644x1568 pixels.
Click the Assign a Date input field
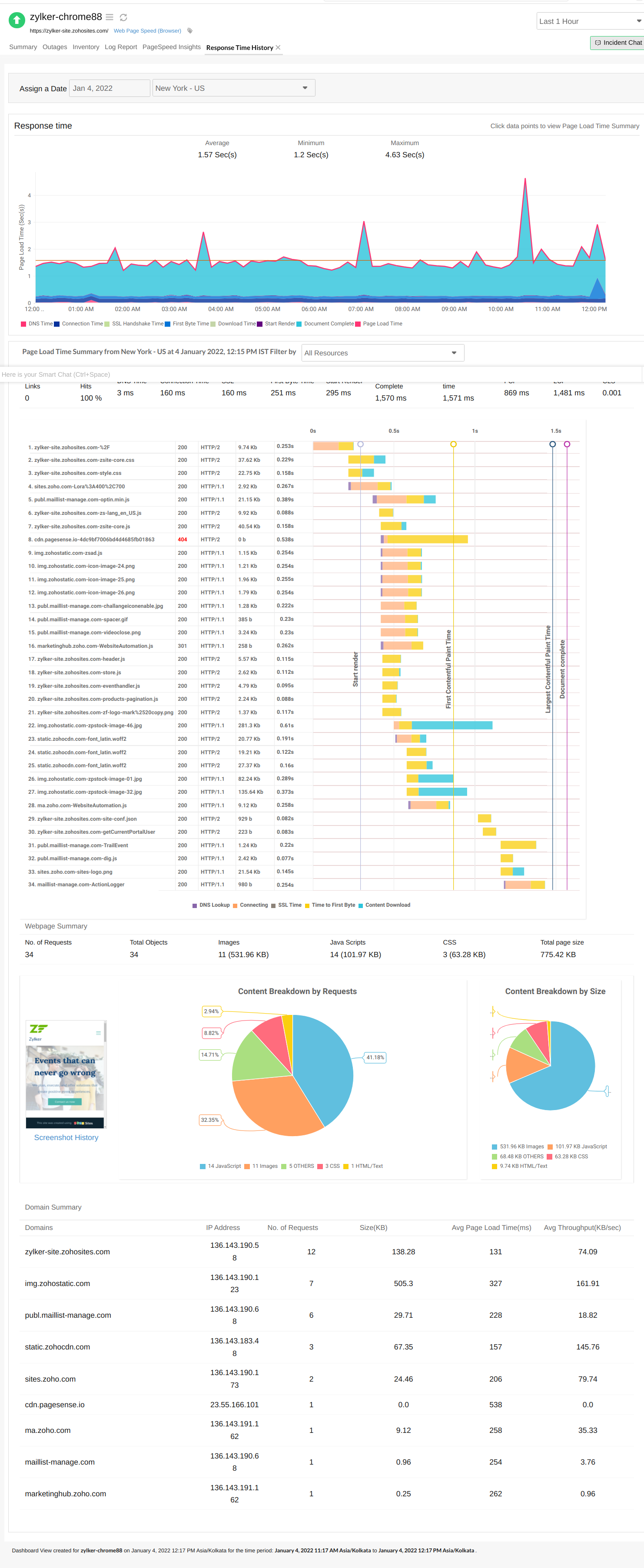click(x=109, y=88)
